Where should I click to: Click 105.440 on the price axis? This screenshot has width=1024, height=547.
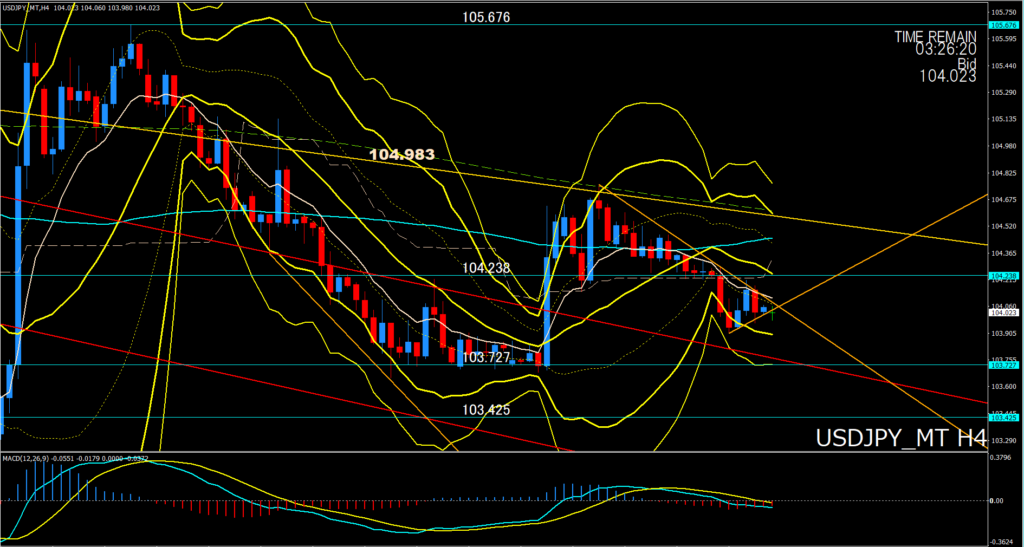(x=1003, y=66)
